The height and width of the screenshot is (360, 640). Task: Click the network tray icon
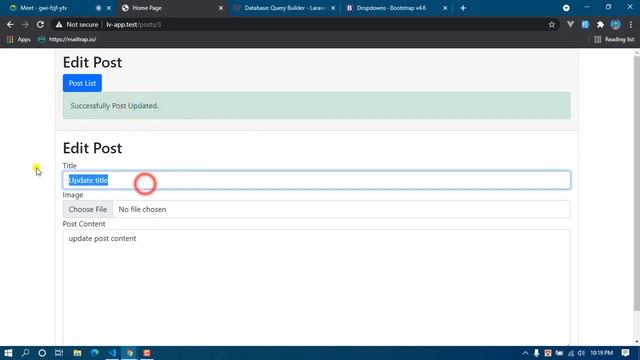pos(571,353)
